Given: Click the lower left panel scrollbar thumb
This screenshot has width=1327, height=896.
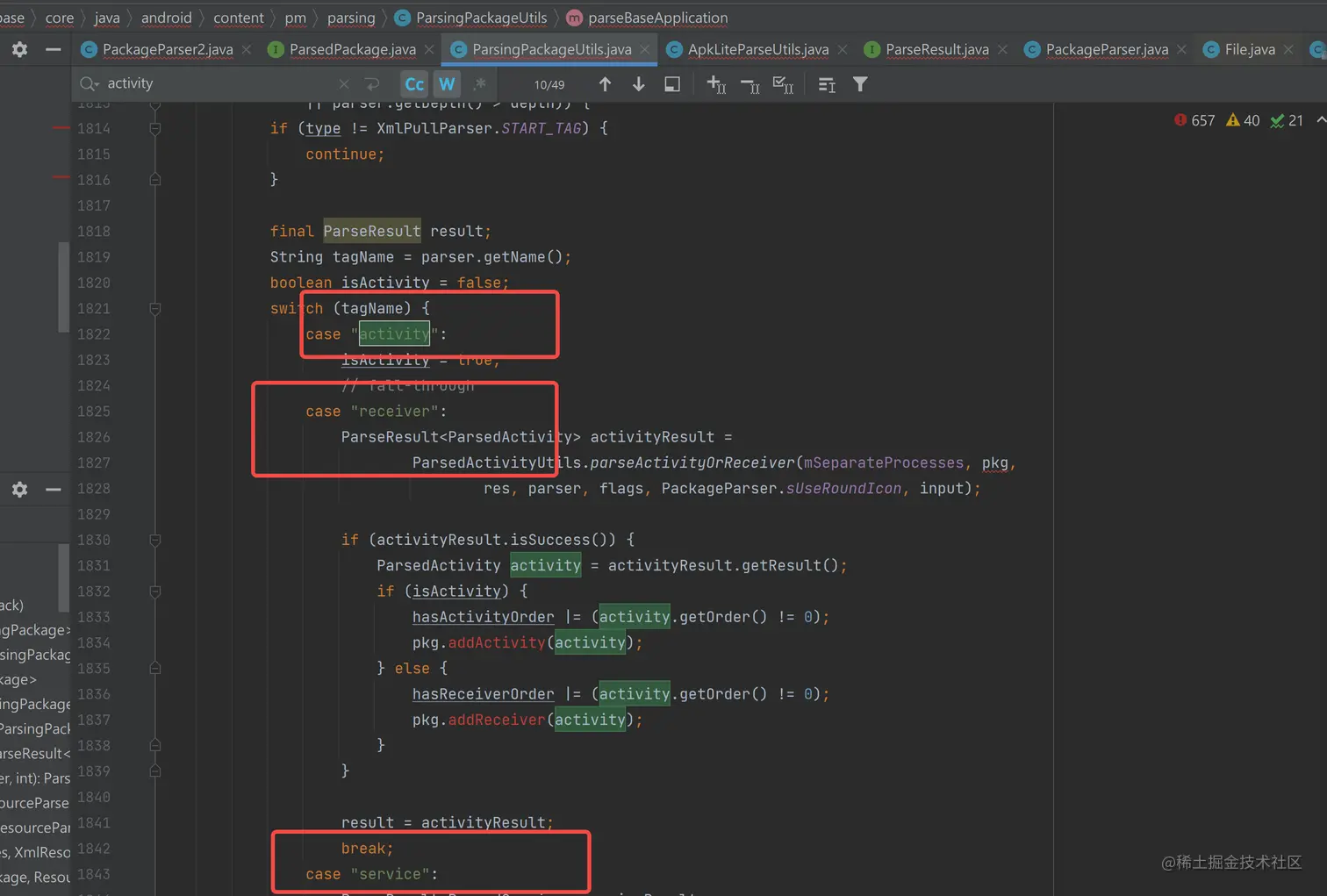Looking at the screenshot, I should (63, 577).
